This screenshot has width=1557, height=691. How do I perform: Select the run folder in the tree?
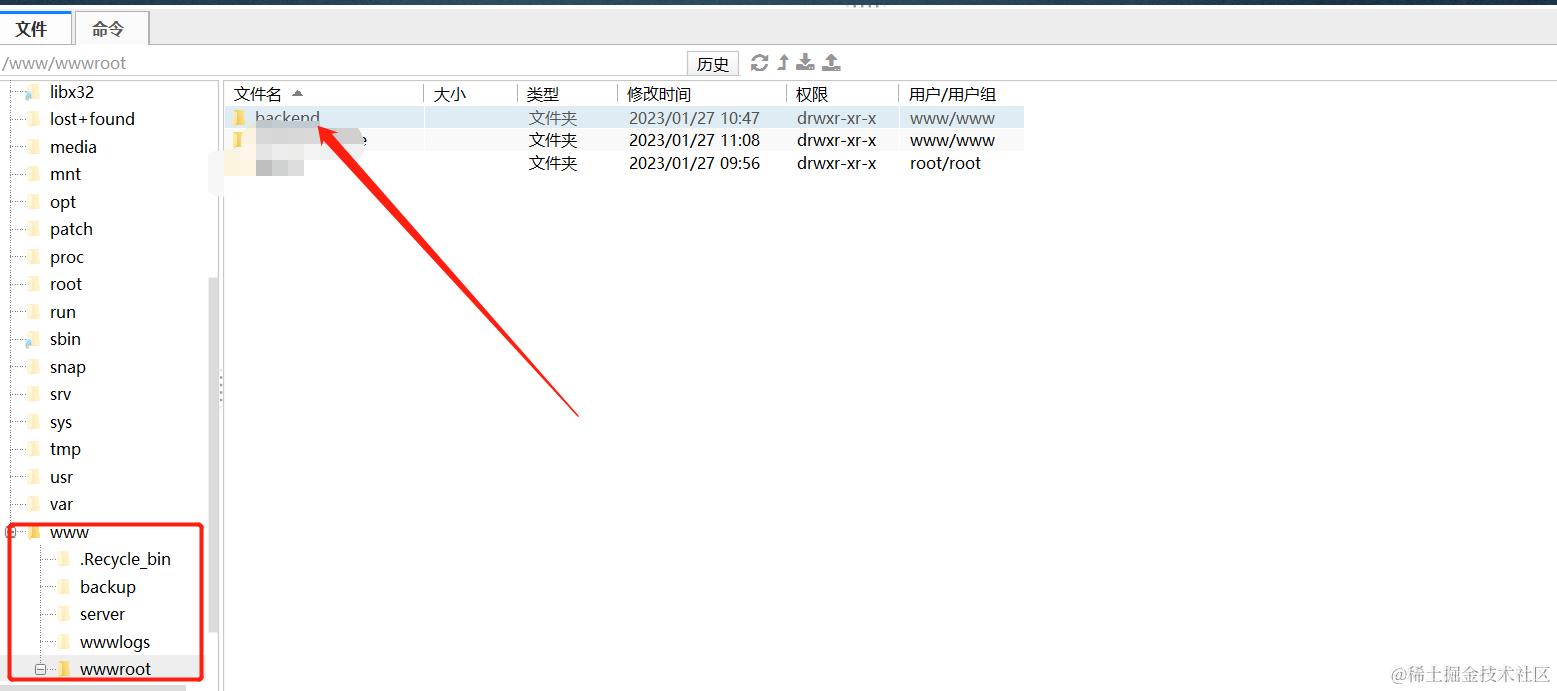(x=63, y=312)
